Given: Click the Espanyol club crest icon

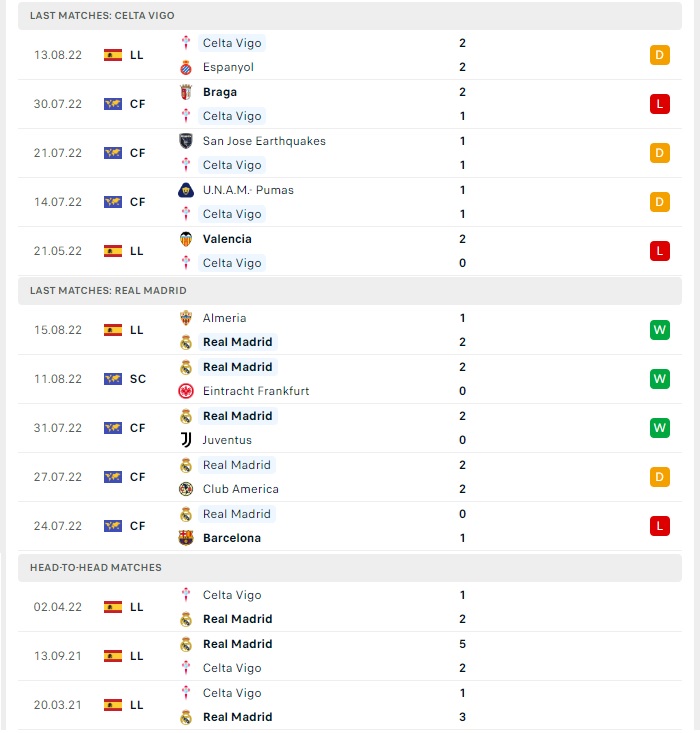Looking at the screenshot, I should click(186, 67).
